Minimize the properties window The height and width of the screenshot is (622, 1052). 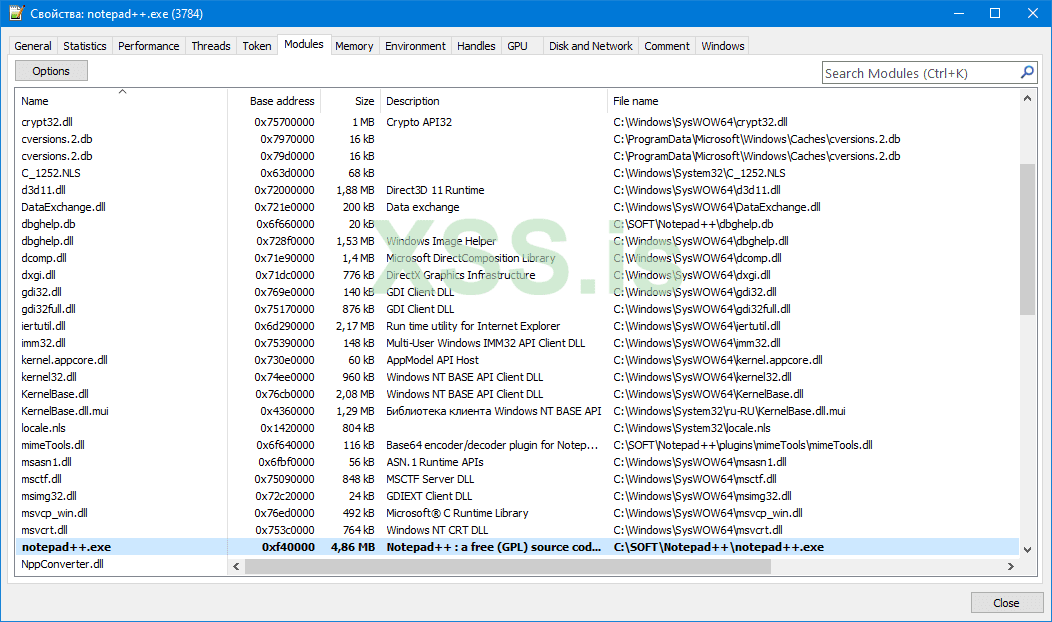click(x=959, y=13)
